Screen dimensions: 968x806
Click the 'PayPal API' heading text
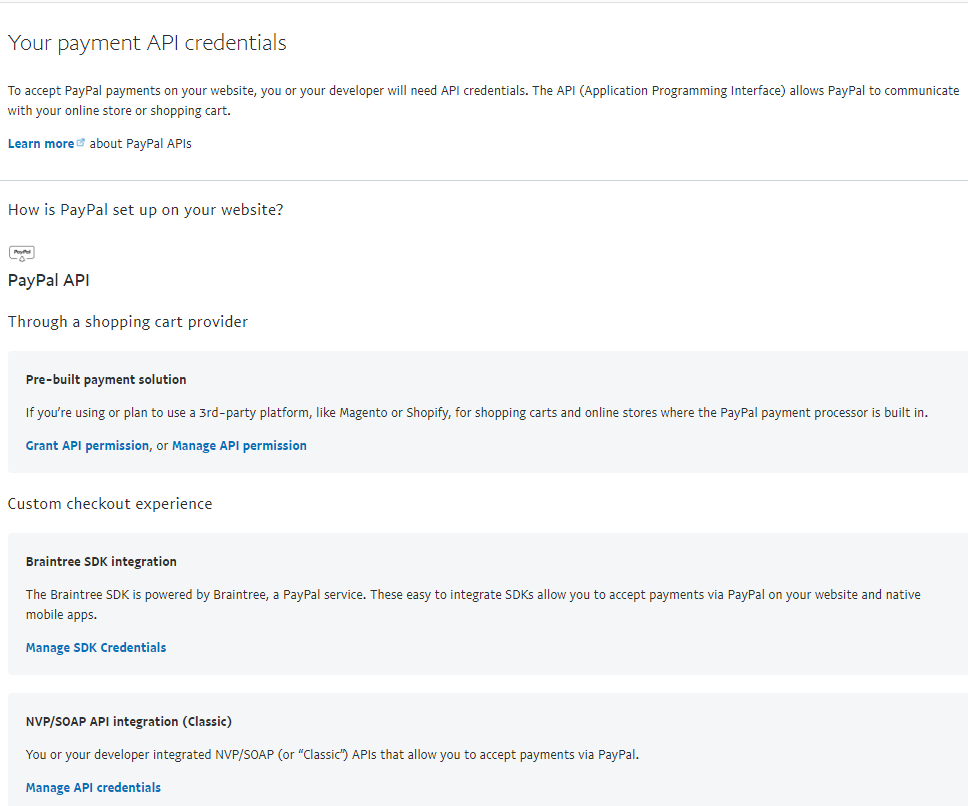click(48, 280)
